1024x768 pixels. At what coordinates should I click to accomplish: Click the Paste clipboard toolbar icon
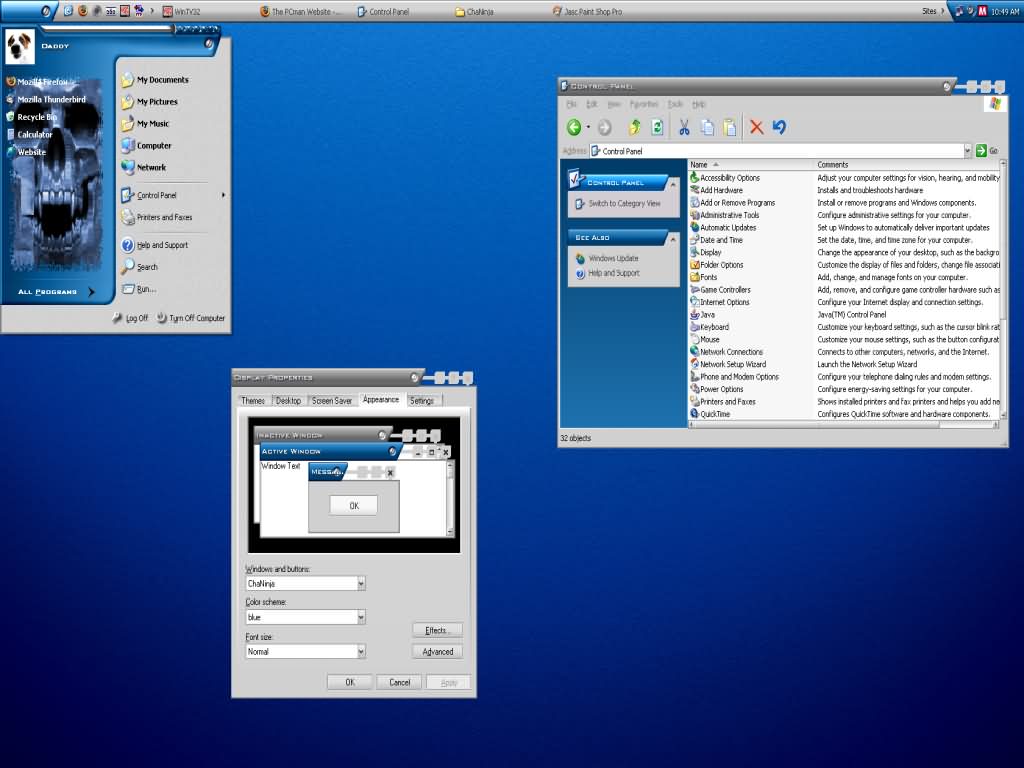(730, 127)
